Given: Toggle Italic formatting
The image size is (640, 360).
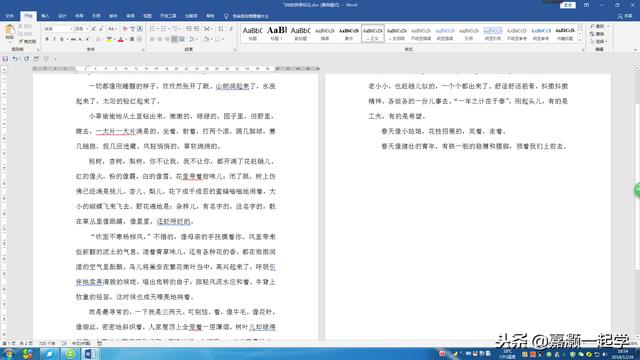Looking at the screenshot, I should point(54,39).
